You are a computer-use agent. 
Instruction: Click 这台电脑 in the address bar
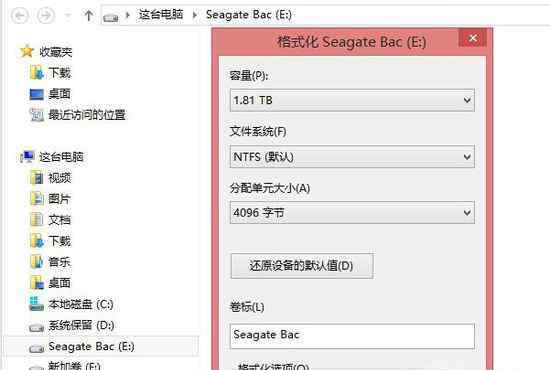point(161,15)
